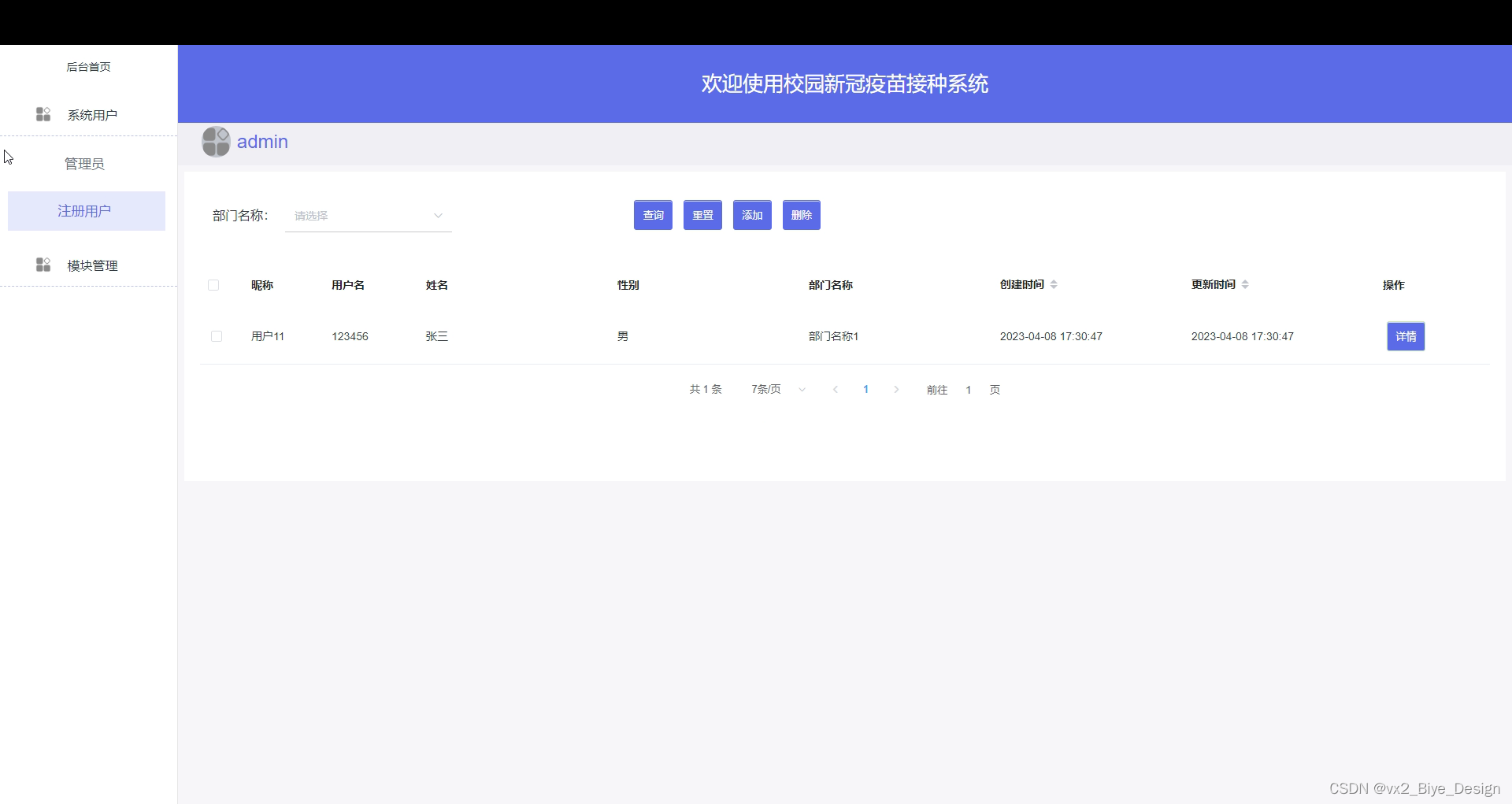Click the grid icon beside 系统用户

(x=43, y=115)
